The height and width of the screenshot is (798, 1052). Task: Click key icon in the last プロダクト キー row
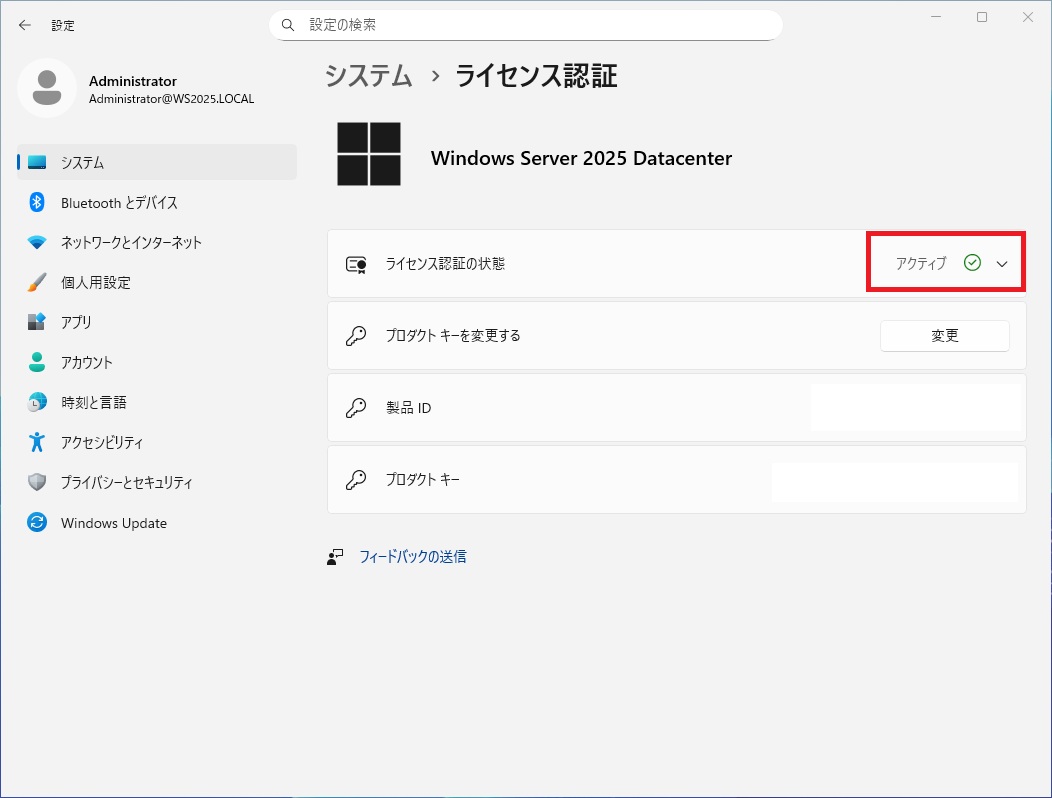[x=356, y=479]
